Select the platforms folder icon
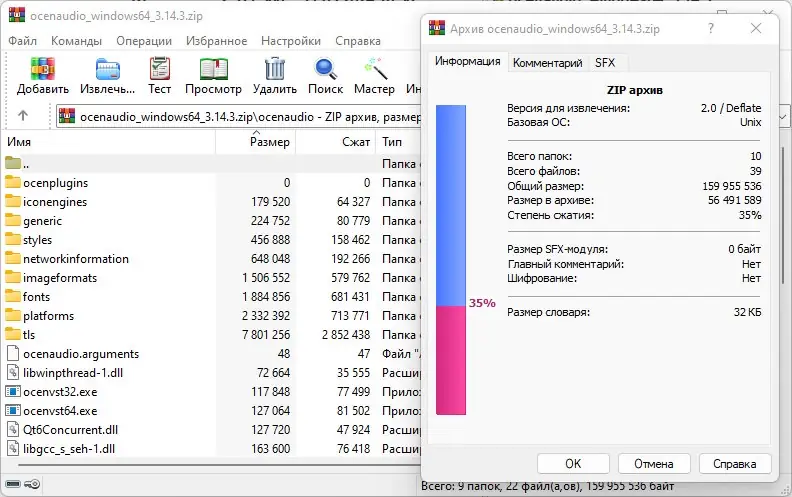This screenshot has width=792, height=497. click(13, 315)
